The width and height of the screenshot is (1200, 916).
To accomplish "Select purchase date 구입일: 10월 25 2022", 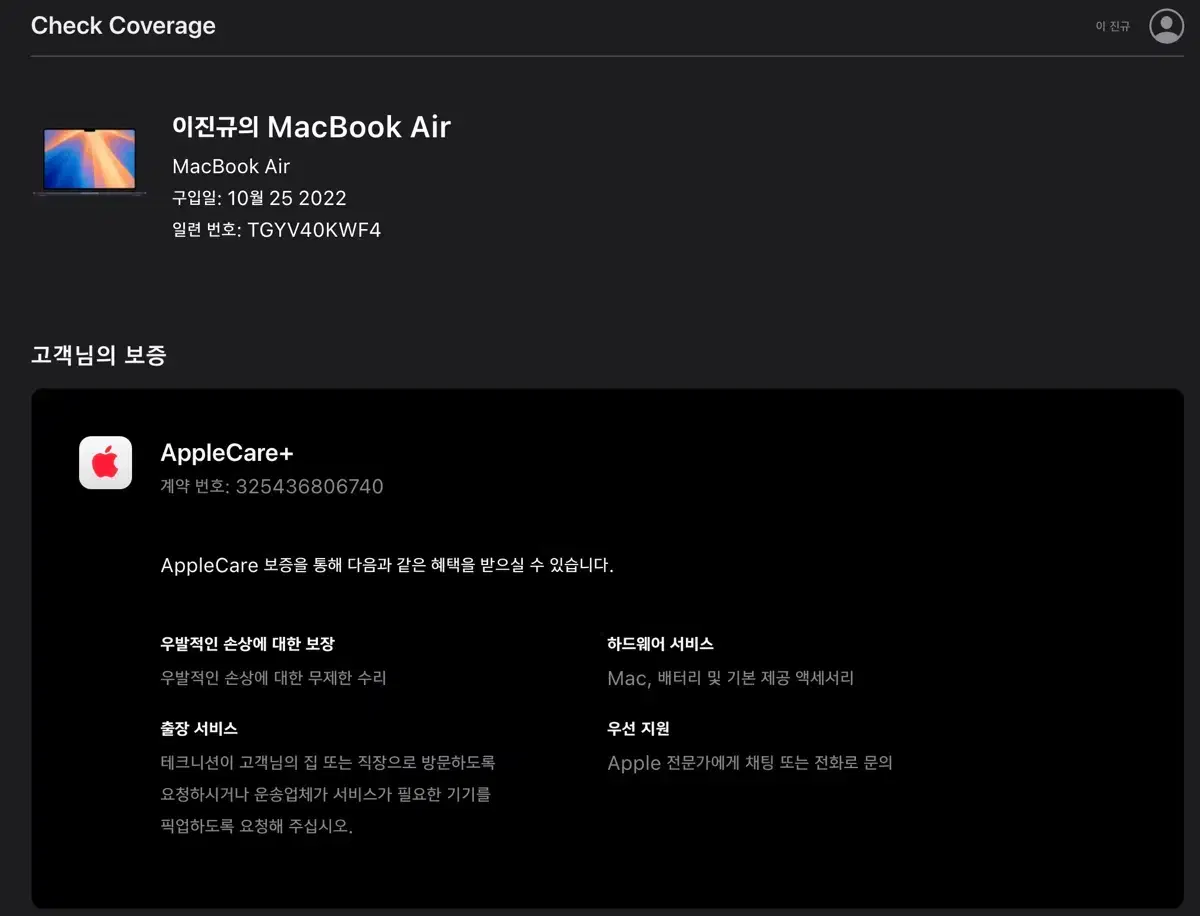I will click(259, 198).
